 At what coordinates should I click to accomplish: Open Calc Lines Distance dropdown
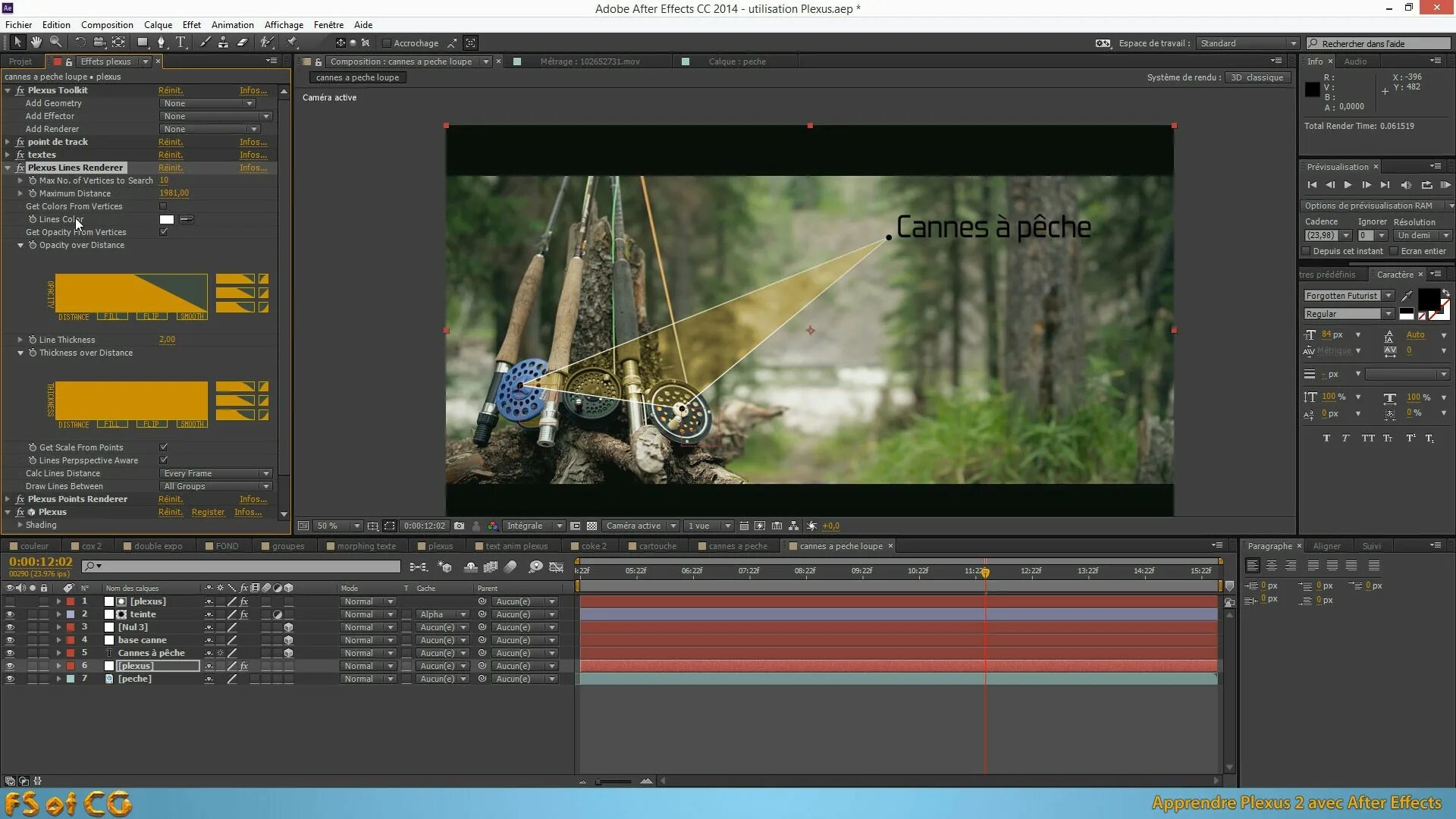tap(215, 473)
